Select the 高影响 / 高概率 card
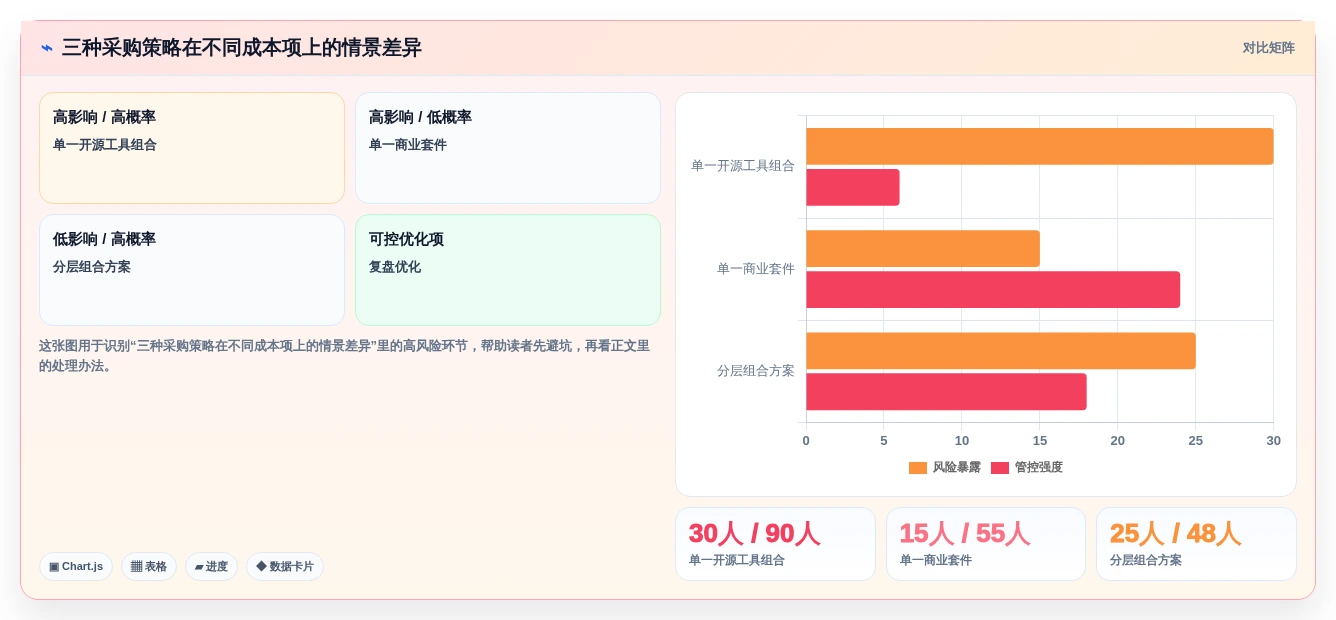 tap(192, 148)
